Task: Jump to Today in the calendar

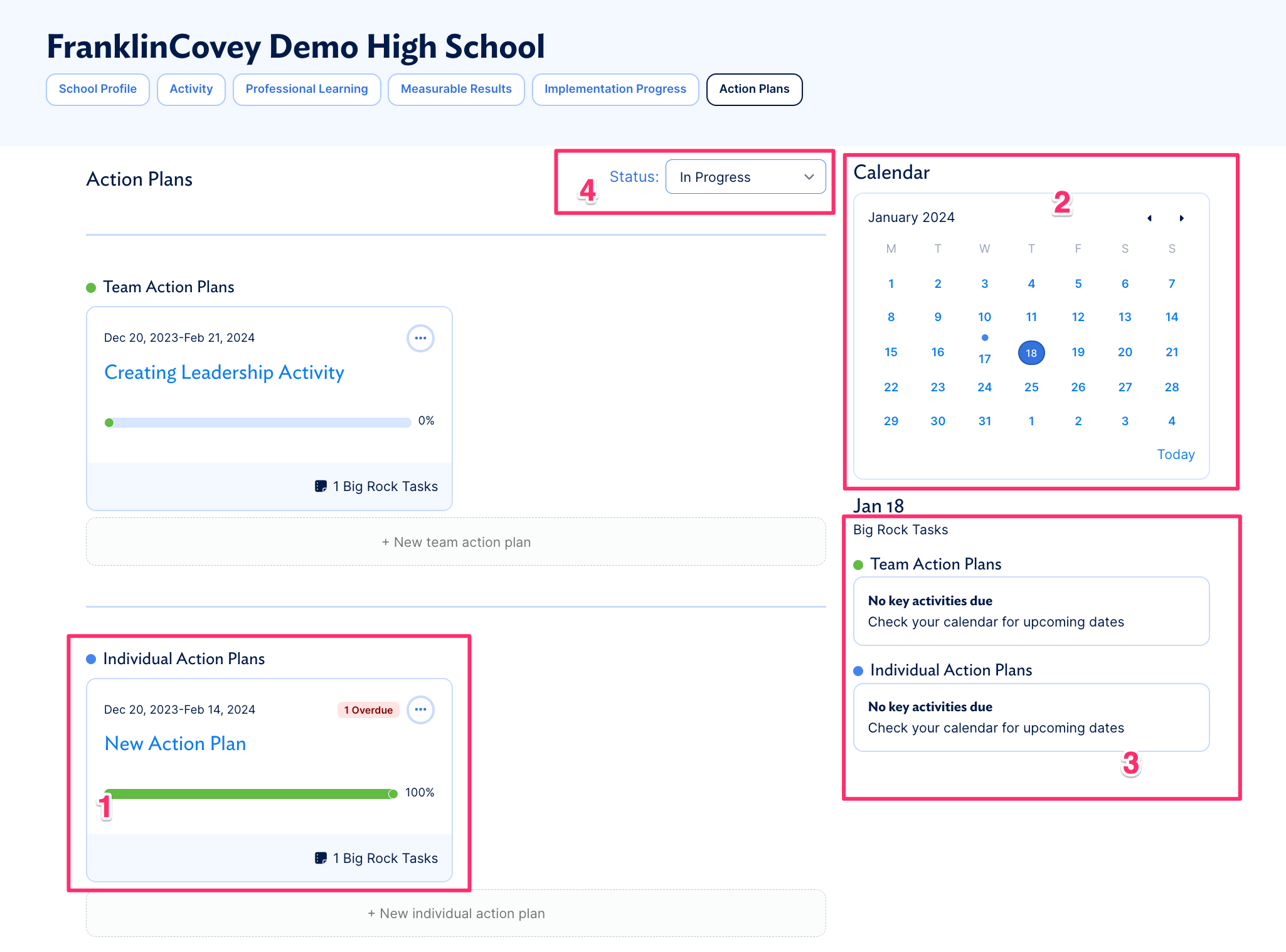Action: [x=1176, y=453]
